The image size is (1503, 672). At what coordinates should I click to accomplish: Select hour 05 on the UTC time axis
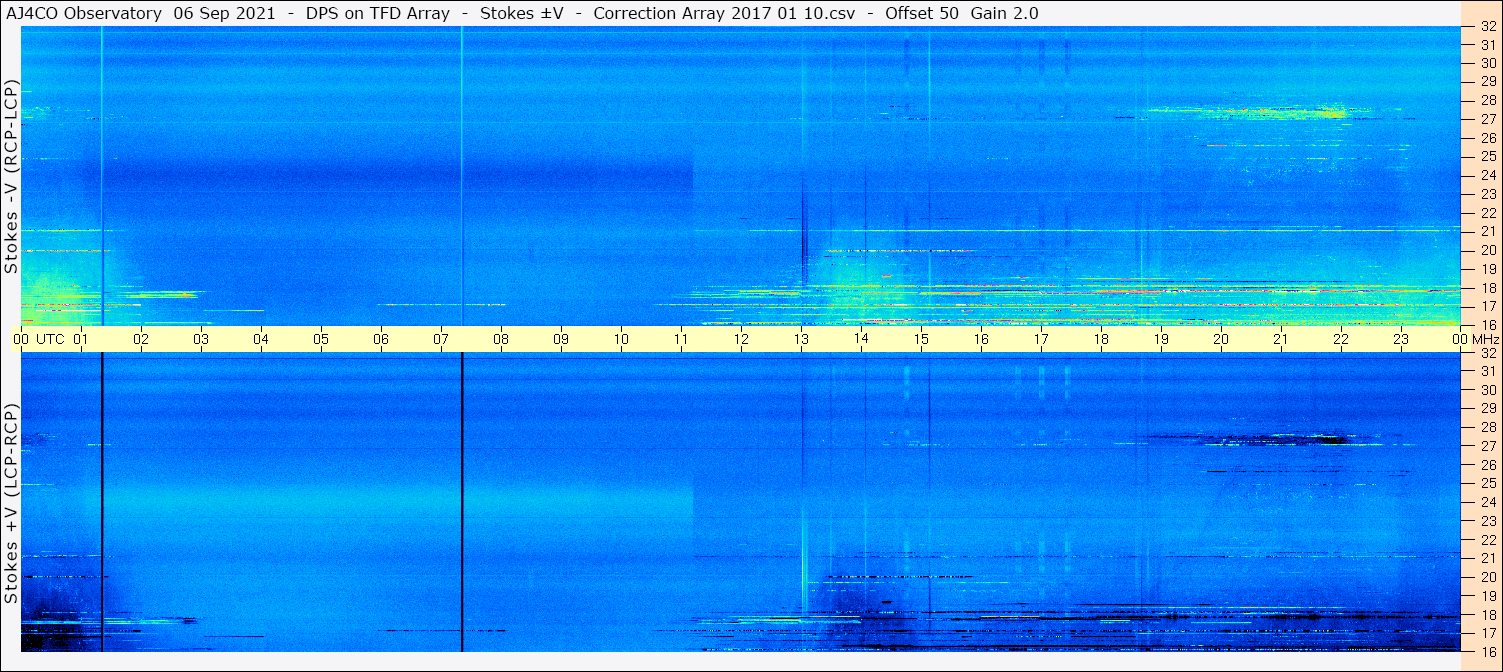pyautogui.click(x=321, y=339)
